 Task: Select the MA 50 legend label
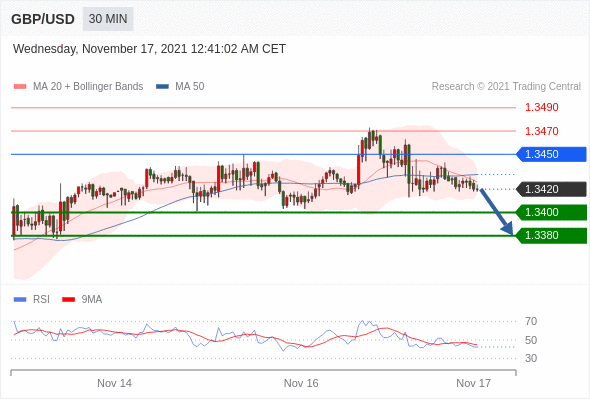pyautogui.click(x=190, y=87)
